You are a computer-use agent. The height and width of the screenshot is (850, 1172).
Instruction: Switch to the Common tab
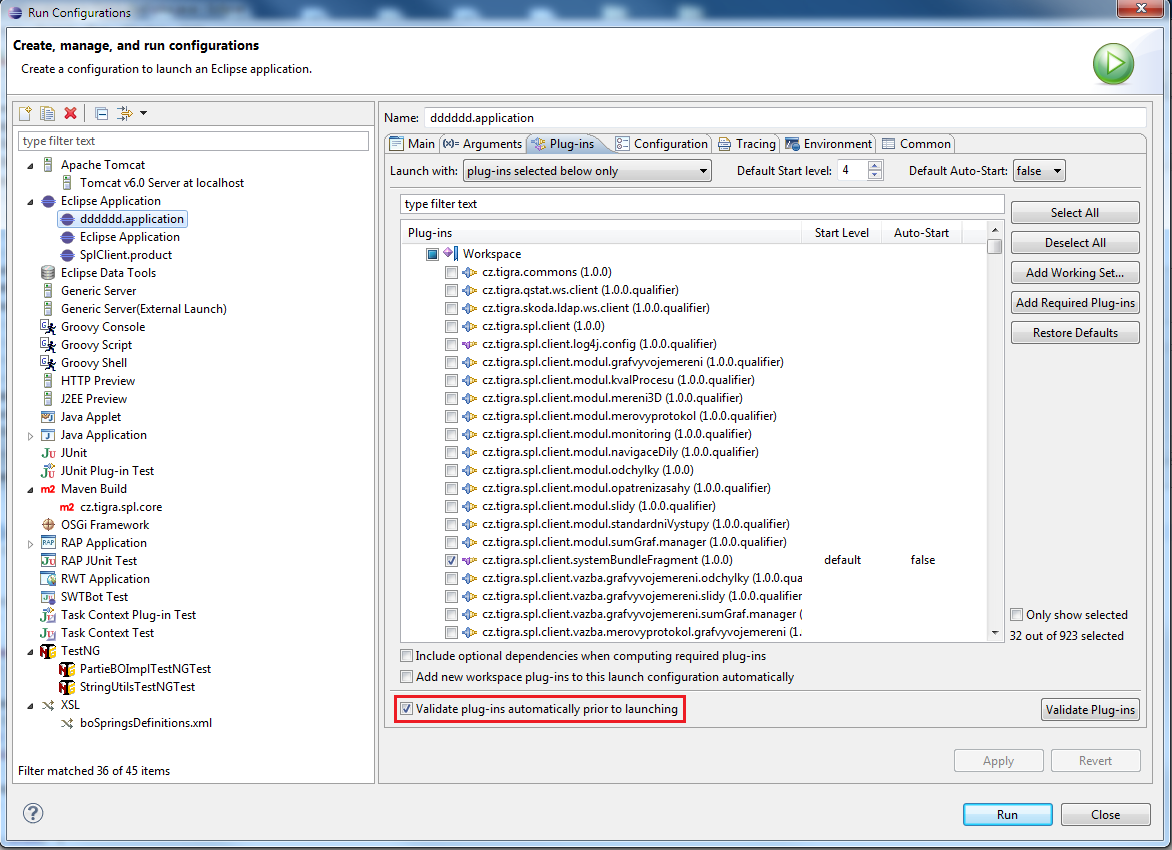916,144
